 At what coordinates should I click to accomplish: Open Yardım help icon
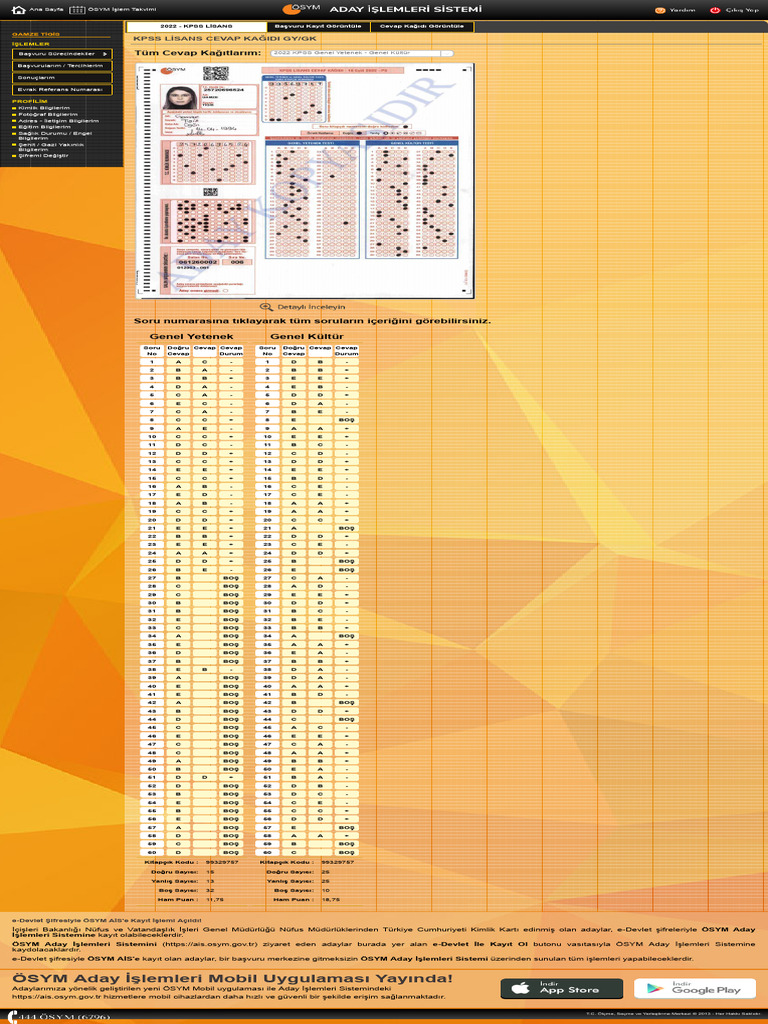coord(660,10)
